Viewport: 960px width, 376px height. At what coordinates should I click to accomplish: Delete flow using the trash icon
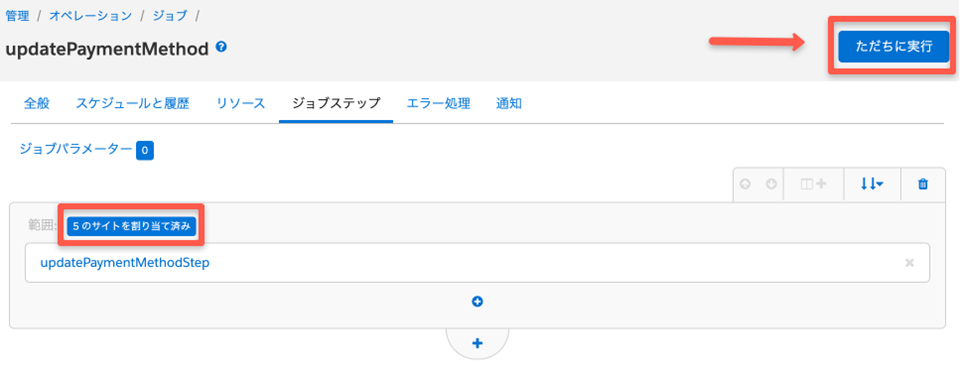(x=923, y=184)
